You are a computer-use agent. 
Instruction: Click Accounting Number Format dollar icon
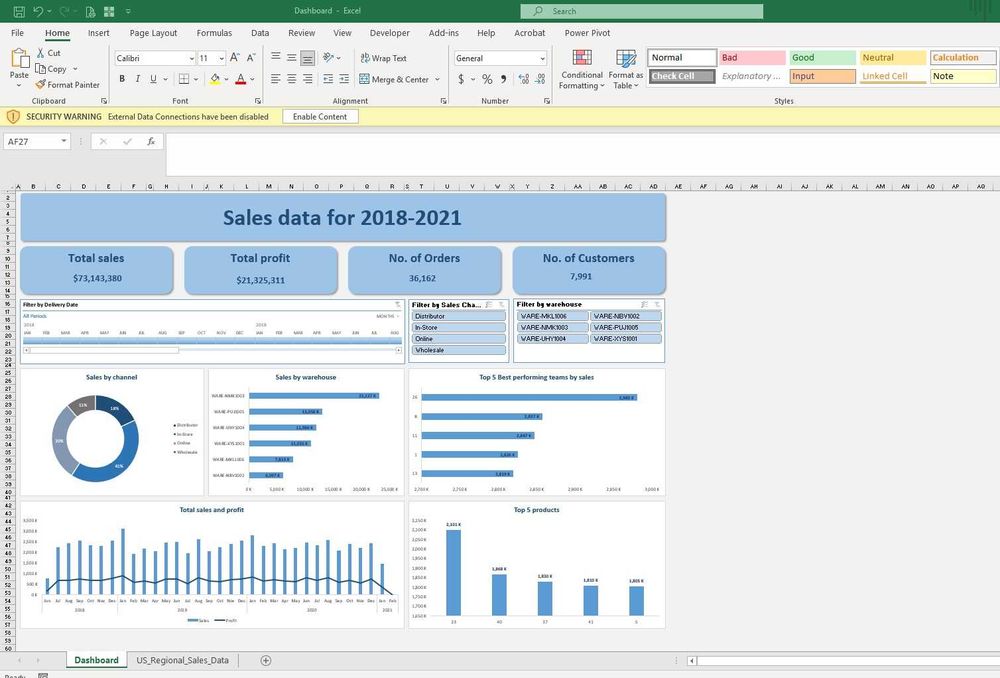461,79
